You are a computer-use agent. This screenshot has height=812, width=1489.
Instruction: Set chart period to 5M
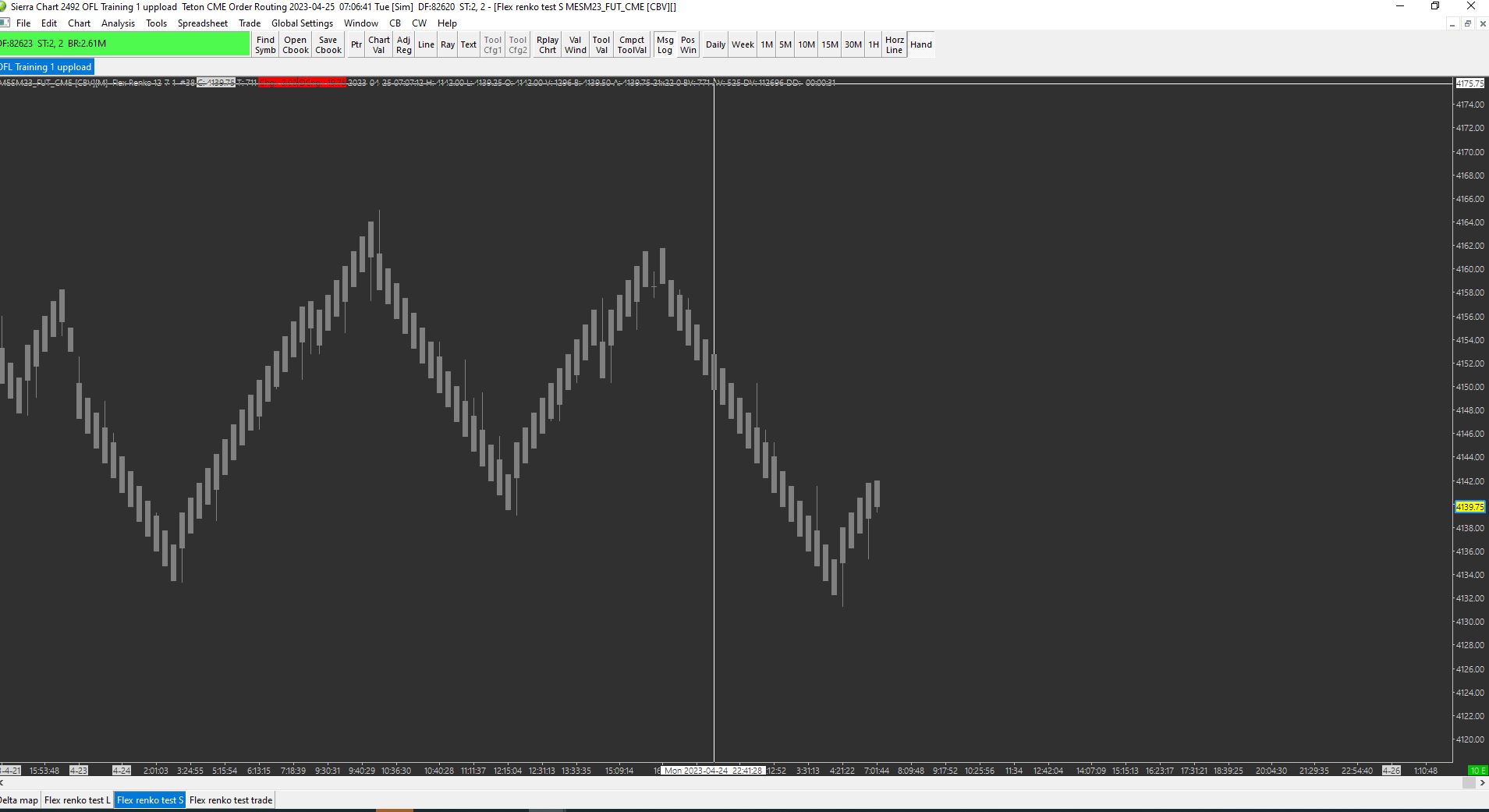coord(785,44)
